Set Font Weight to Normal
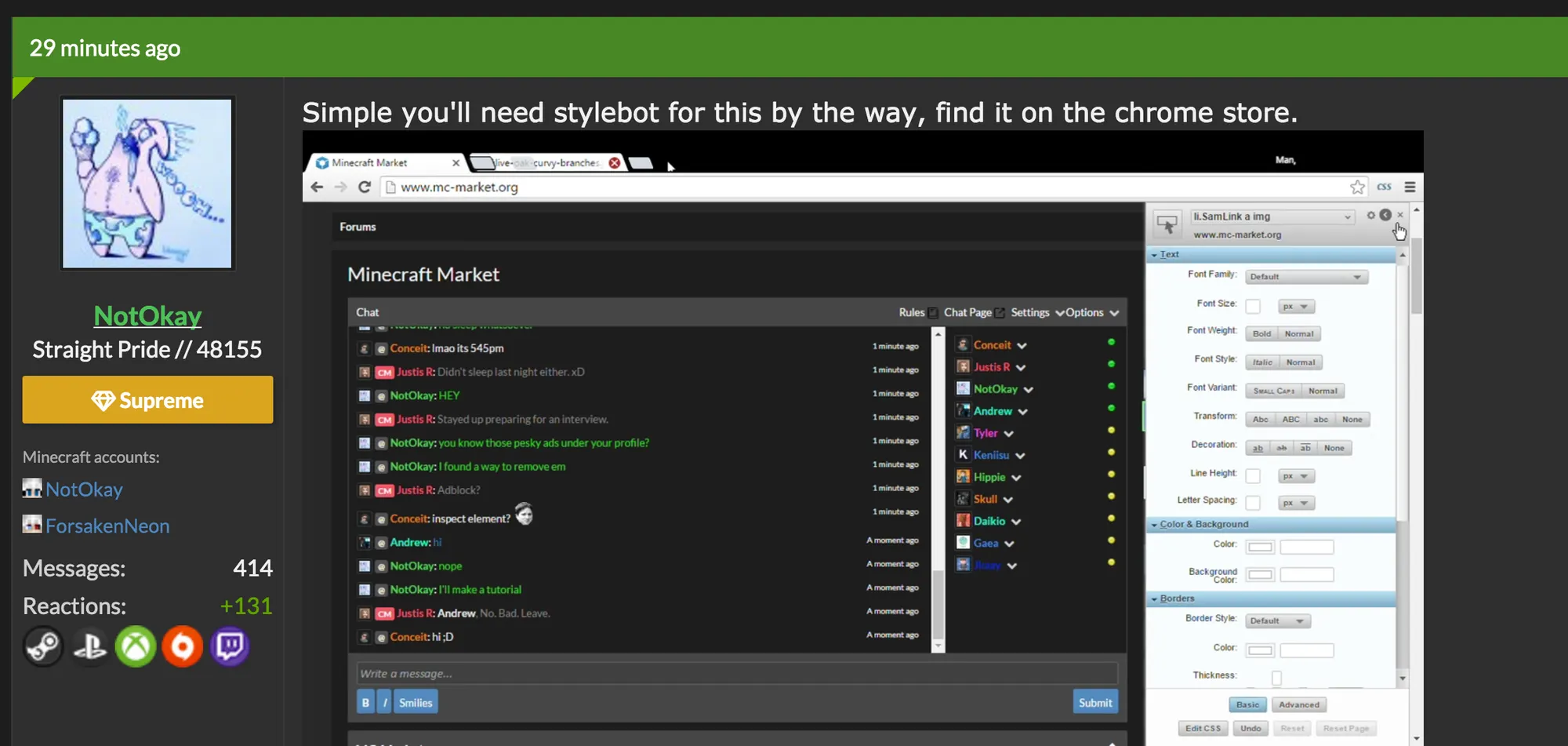 tap(1299, 333)
